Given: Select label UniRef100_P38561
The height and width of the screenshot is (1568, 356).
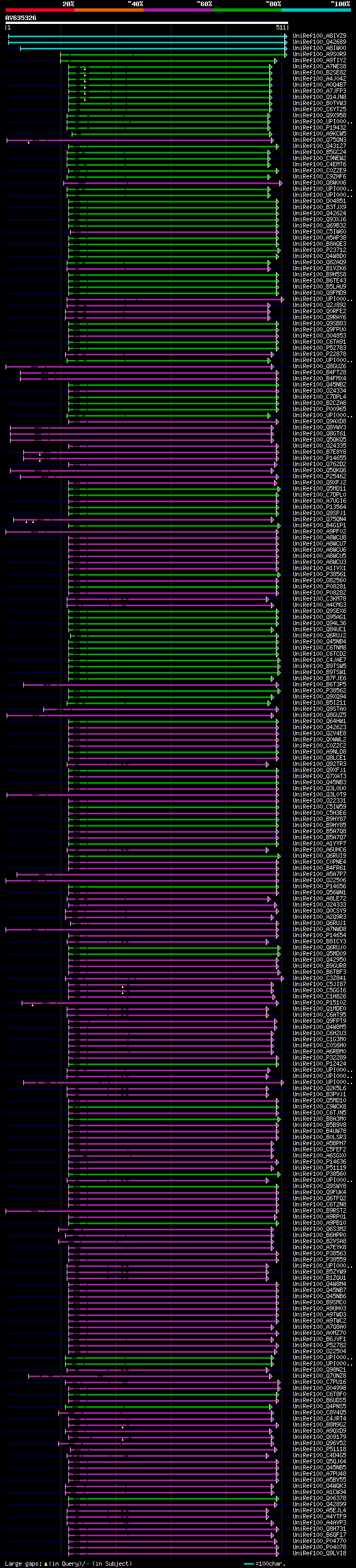Looking at the screenshot, I should pos(319,575).
